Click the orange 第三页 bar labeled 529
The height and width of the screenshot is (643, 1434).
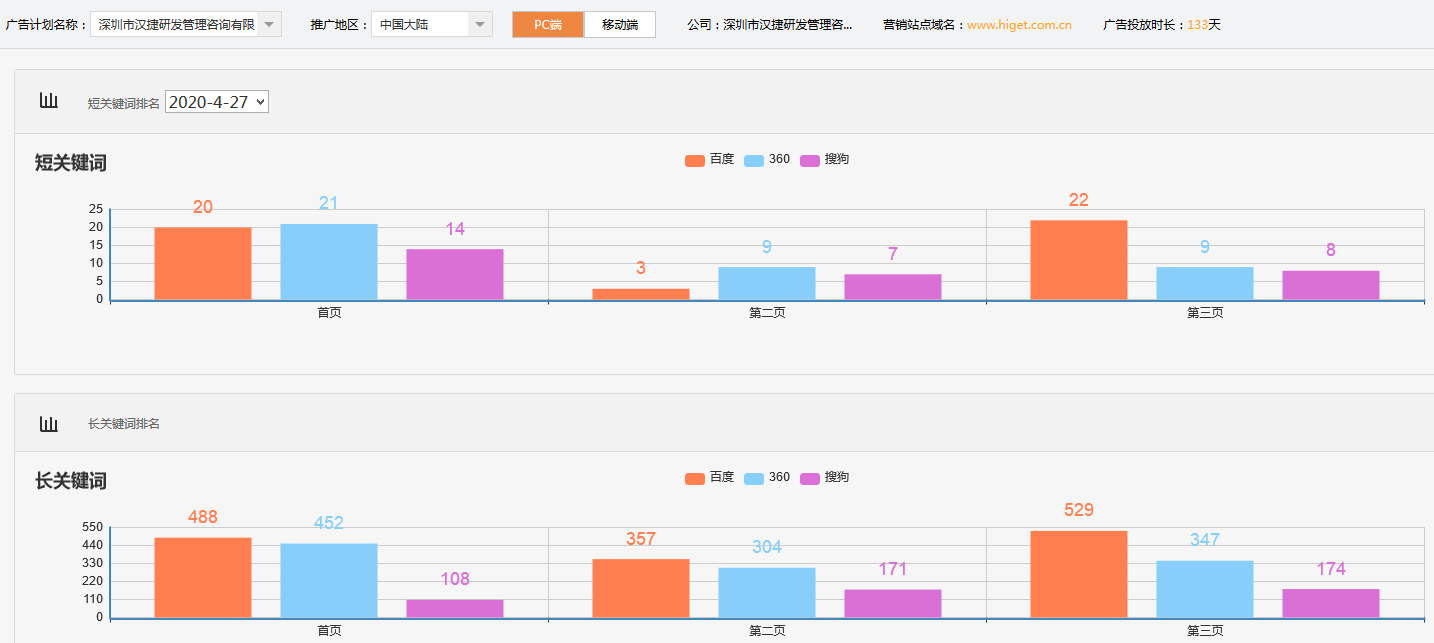[1078, 574]
